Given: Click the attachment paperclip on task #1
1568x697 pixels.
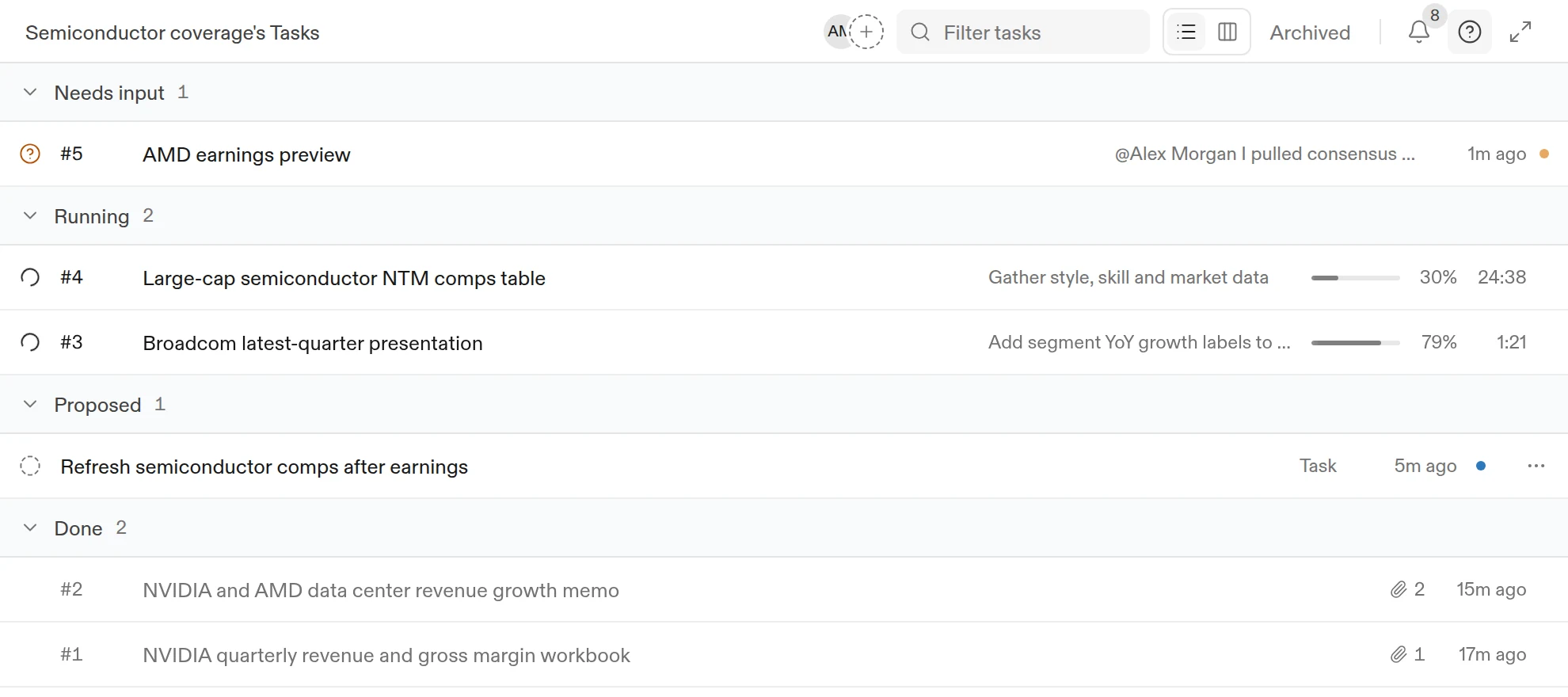Looking at the screenshot, I should point(1399,654).
